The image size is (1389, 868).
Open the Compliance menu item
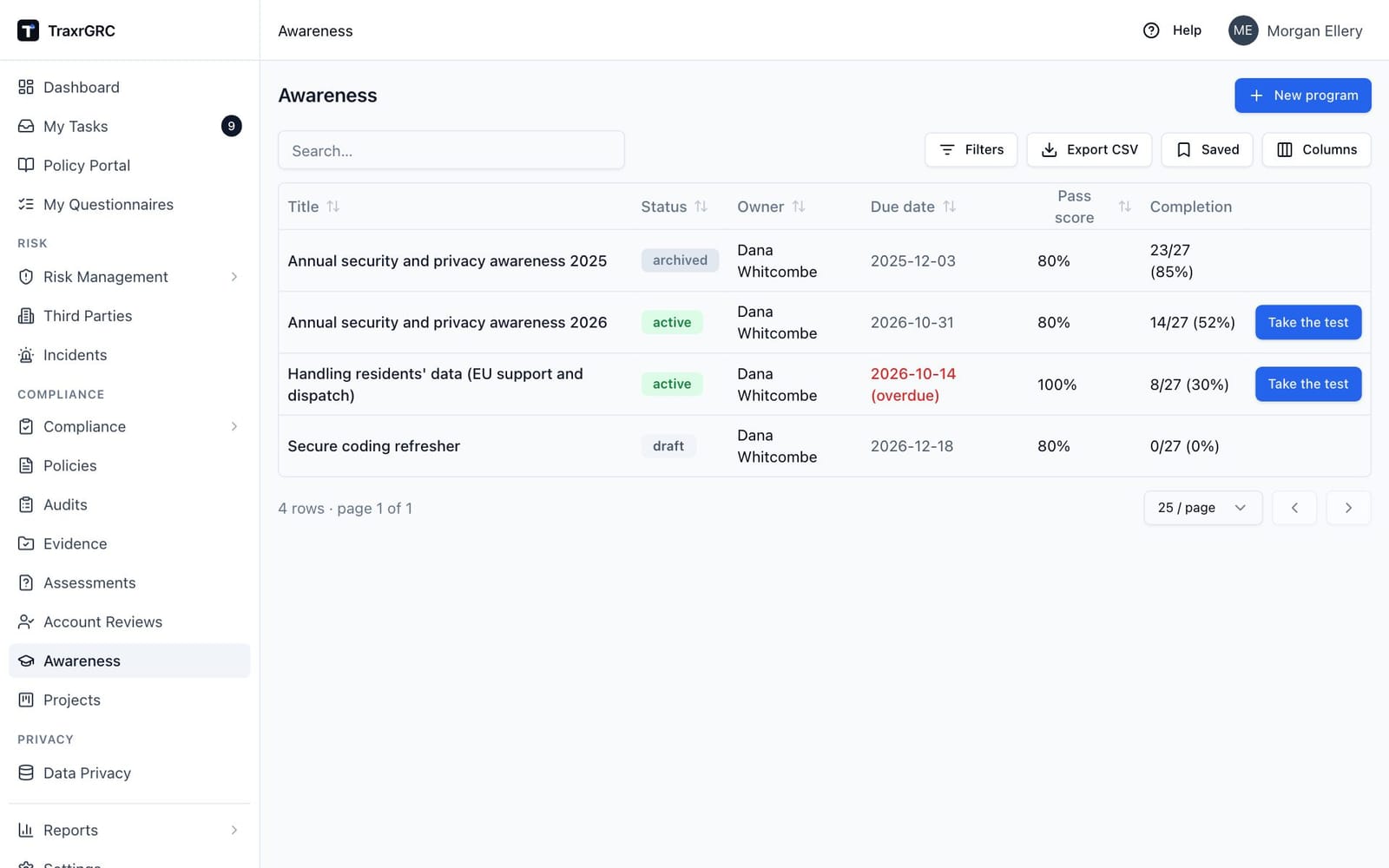[129, 426]
